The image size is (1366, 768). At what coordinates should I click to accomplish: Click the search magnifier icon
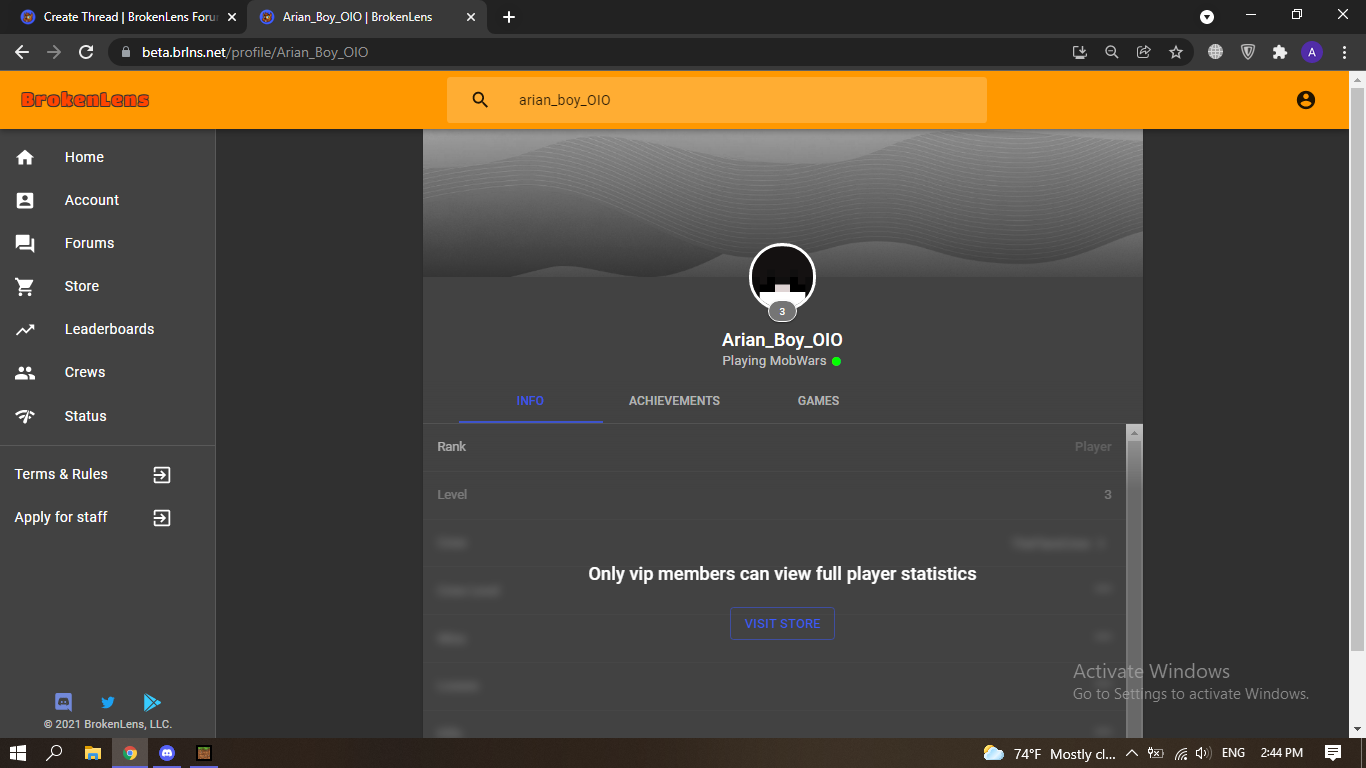[480, 100]
